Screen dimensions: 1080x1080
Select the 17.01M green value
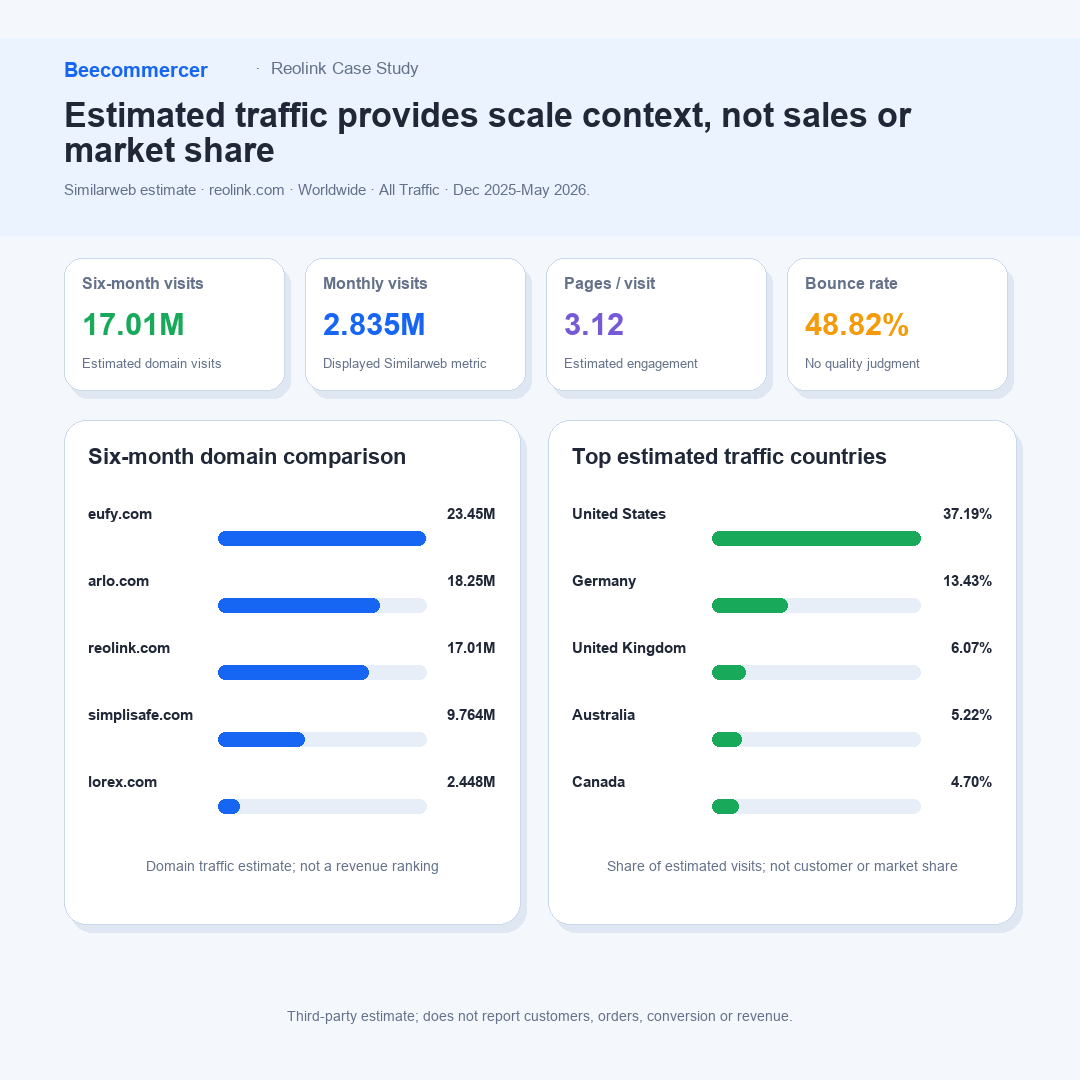point(133,324)
